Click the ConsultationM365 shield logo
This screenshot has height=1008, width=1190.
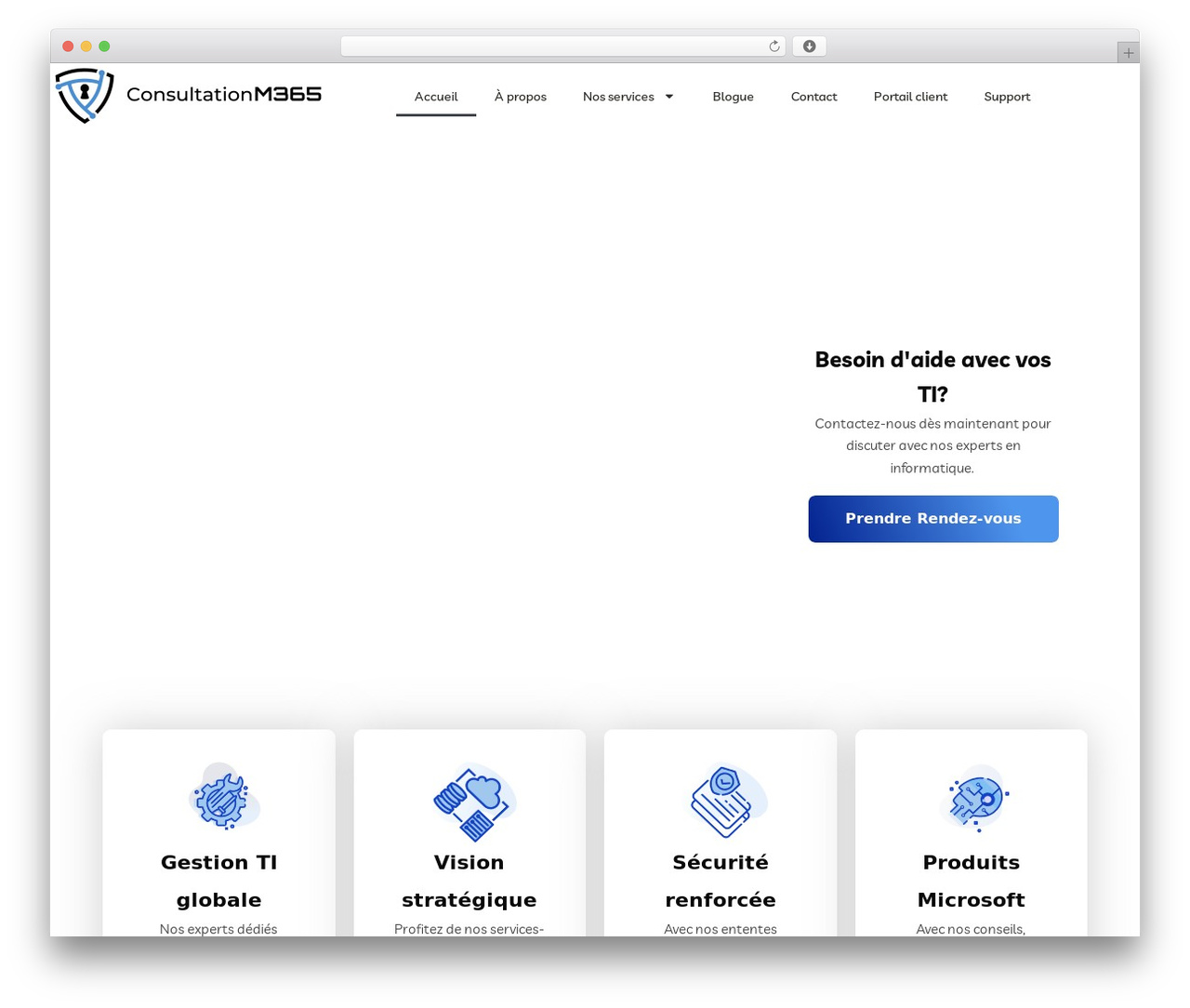click(x=85, y=96)
